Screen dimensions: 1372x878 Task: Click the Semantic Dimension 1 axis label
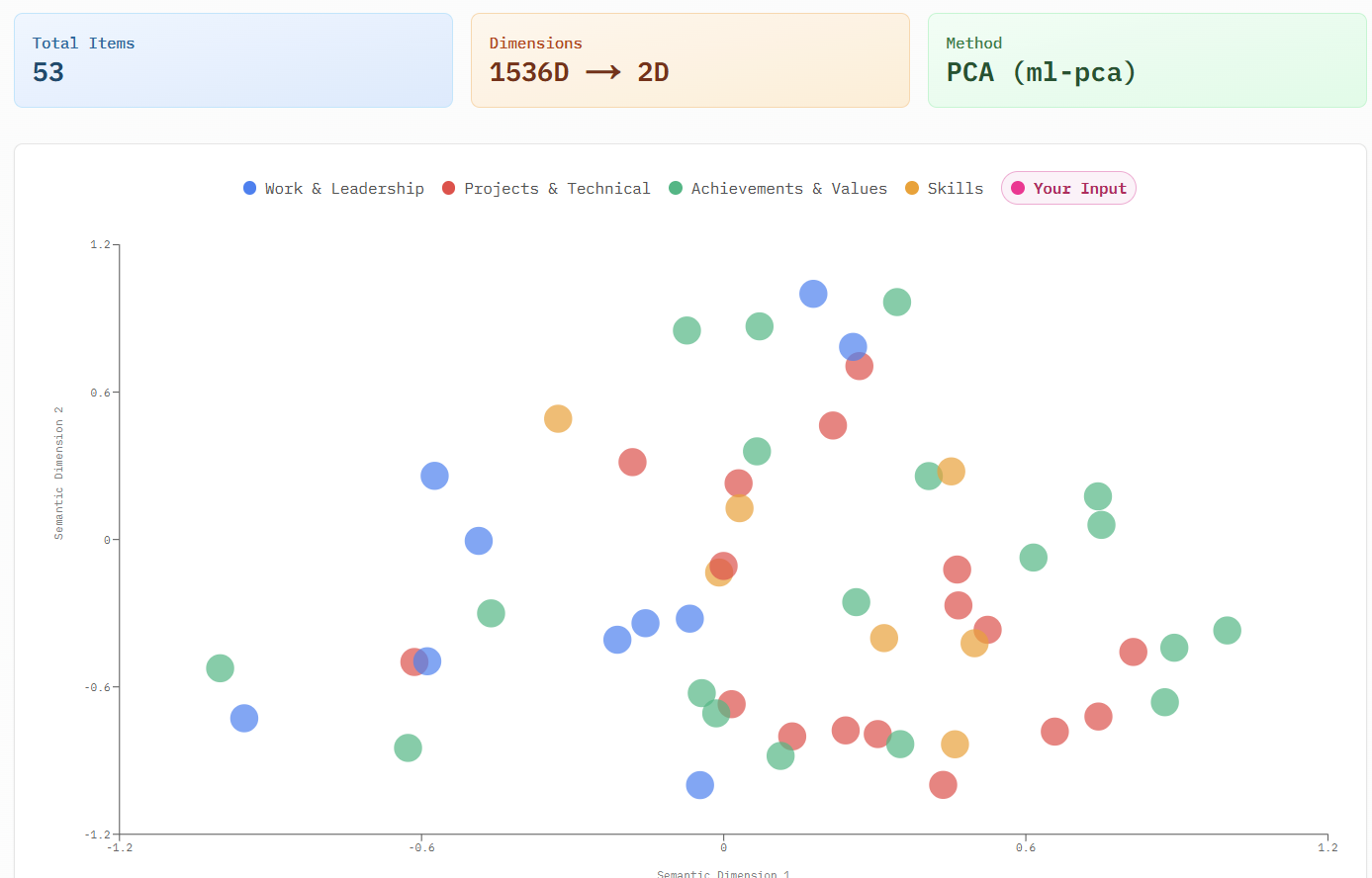[723, 874]
